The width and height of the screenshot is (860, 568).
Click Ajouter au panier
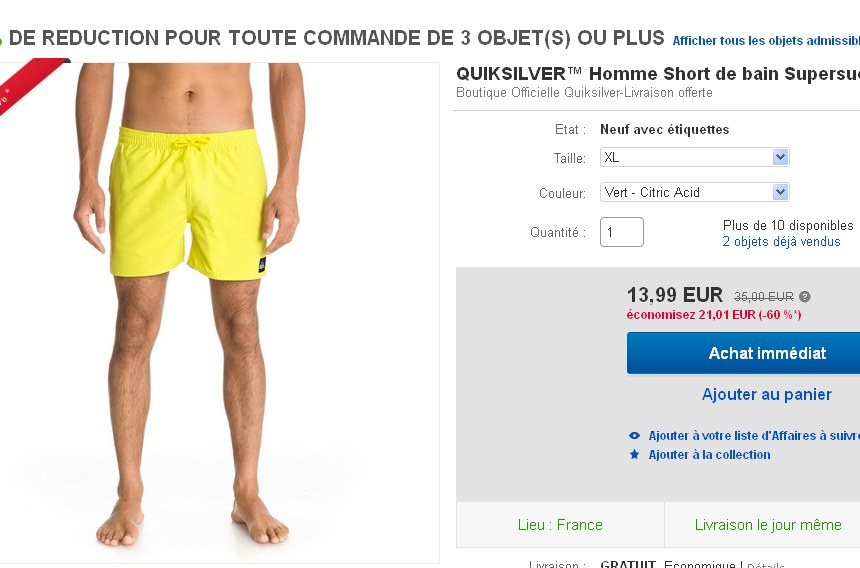766,395
